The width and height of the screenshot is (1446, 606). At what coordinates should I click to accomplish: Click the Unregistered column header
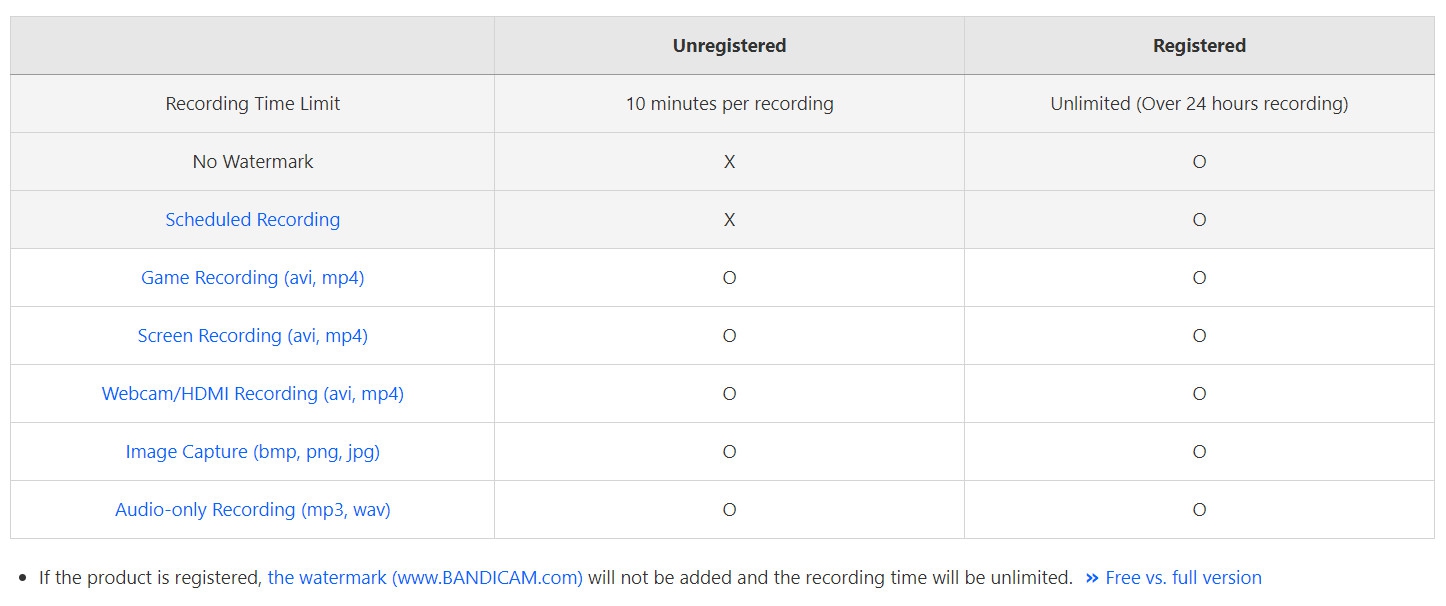[x=729, y=46]
